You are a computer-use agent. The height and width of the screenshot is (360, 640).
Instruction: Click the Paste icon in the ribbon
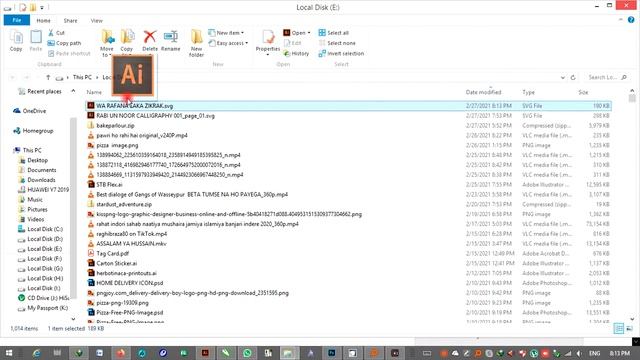[x=36, y=40]
